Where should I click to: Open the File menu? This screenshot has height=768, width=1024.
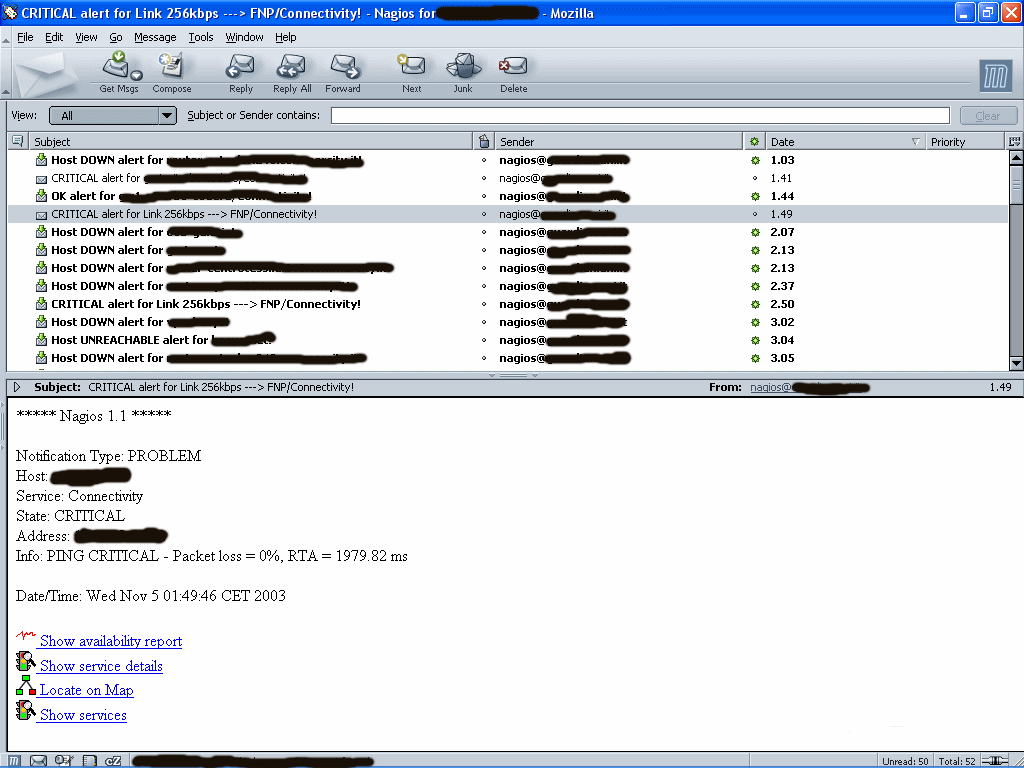coord(25,37)
